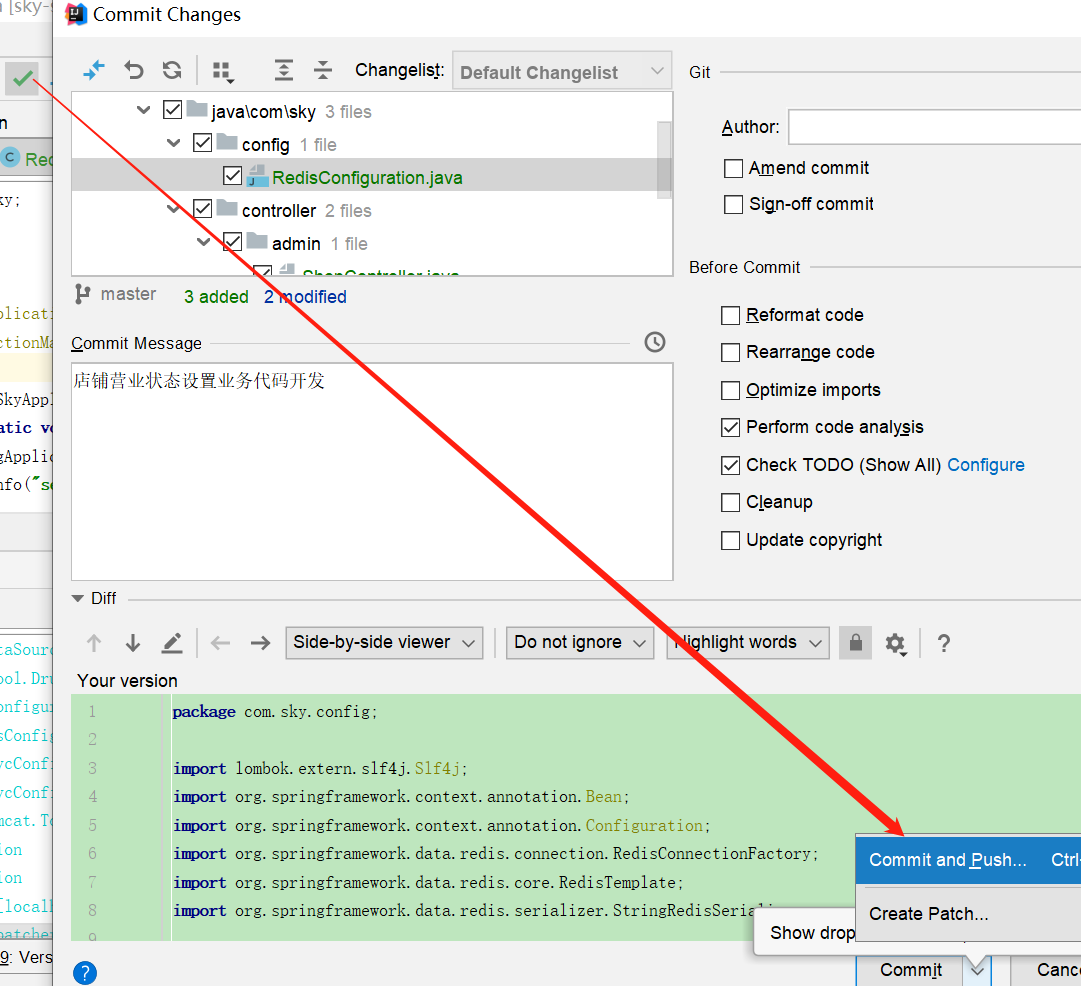The height and width of the screenshot is (986, 1081).
Task: Open the Do not ignore dropdown
Action: coord(580,643)
